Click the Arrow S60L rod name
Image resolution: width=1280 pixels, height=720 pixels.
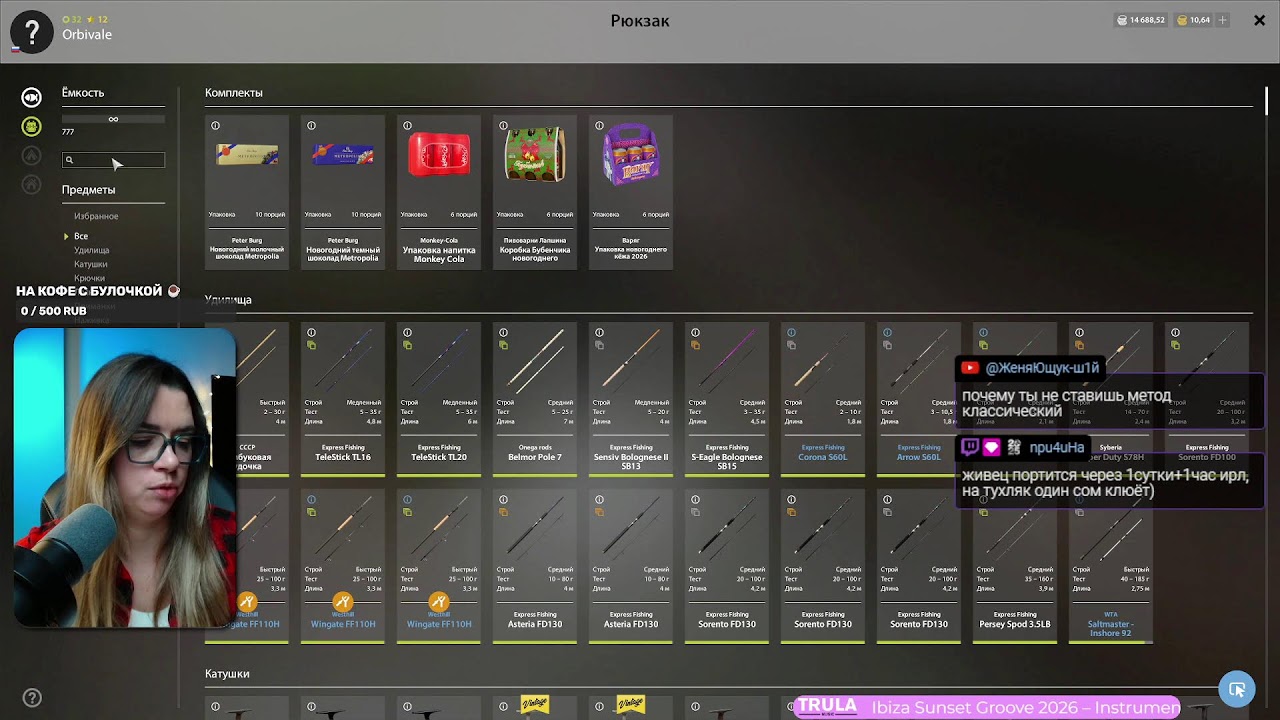click(919, 457)
